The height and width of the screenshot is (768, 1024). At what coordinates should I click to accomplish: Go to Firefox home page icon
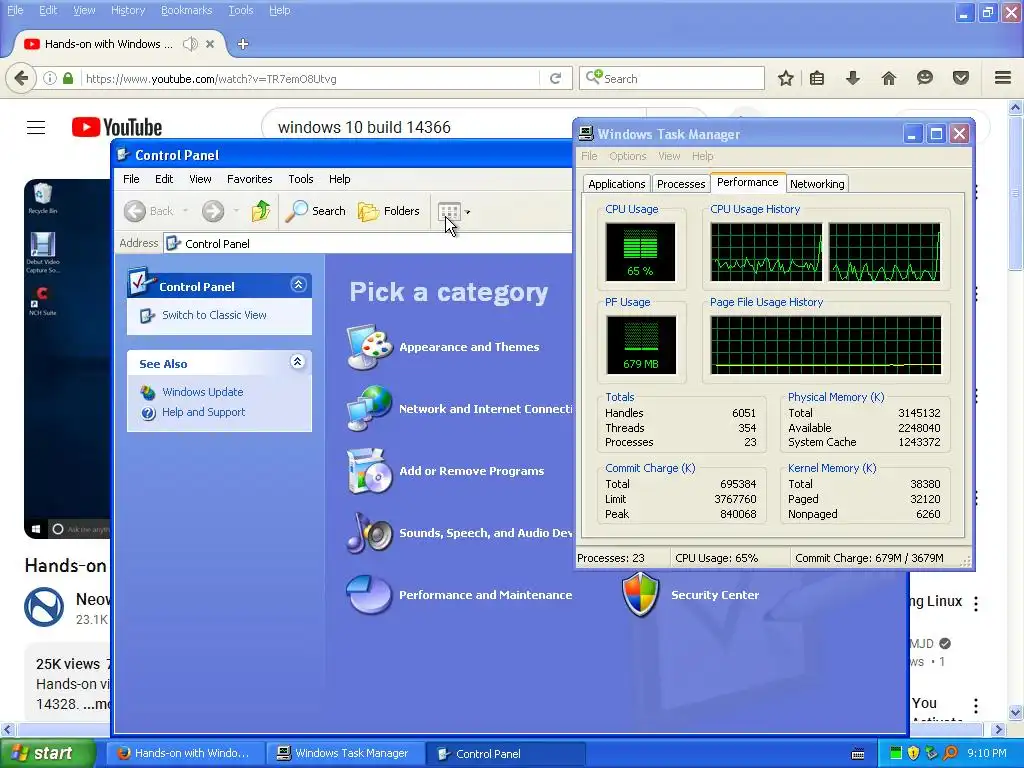tap(889, 78)
